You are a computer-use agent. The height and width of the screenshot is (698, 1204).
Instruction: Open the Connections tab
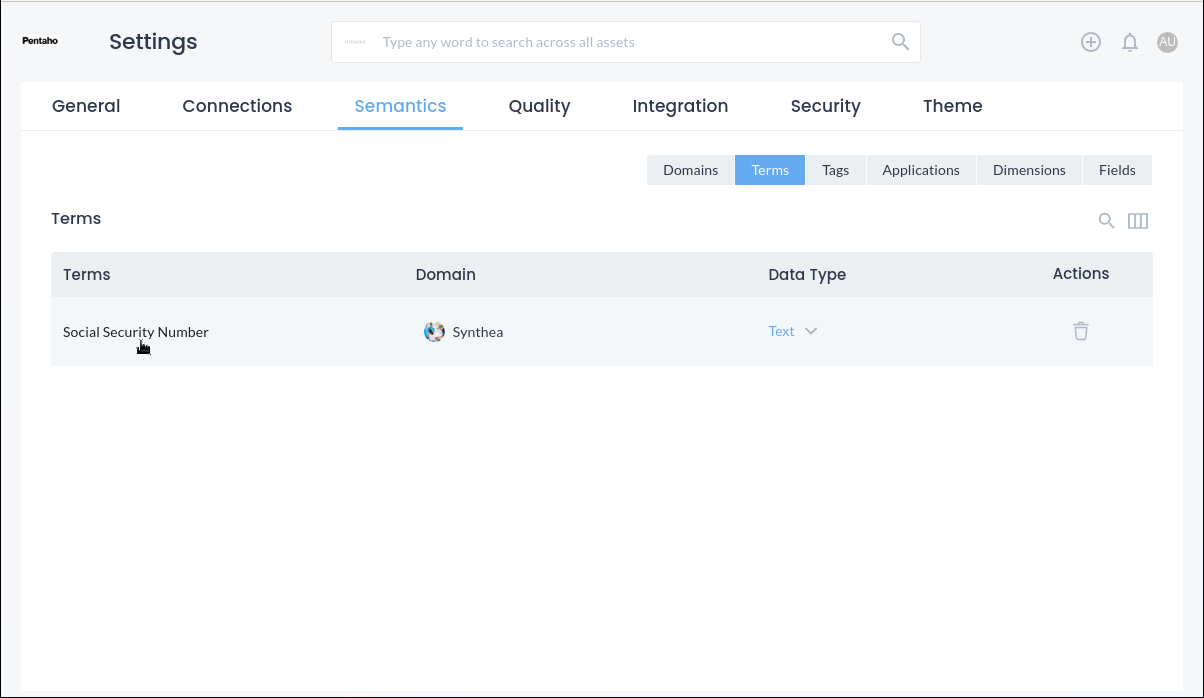(x=237, y=106)
